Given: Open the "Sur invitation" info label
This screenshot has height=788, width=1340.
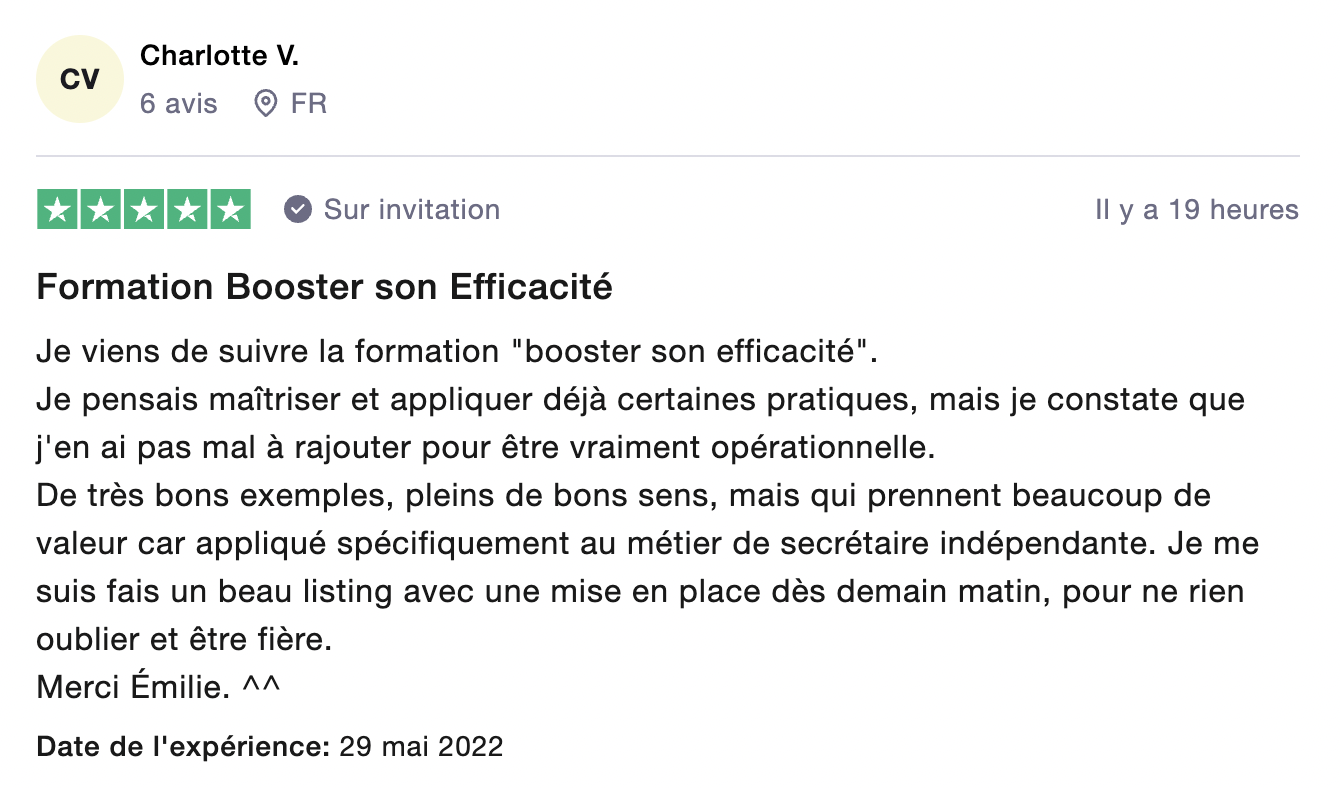Looking at the screenshot, I should (x=412, y=210).
